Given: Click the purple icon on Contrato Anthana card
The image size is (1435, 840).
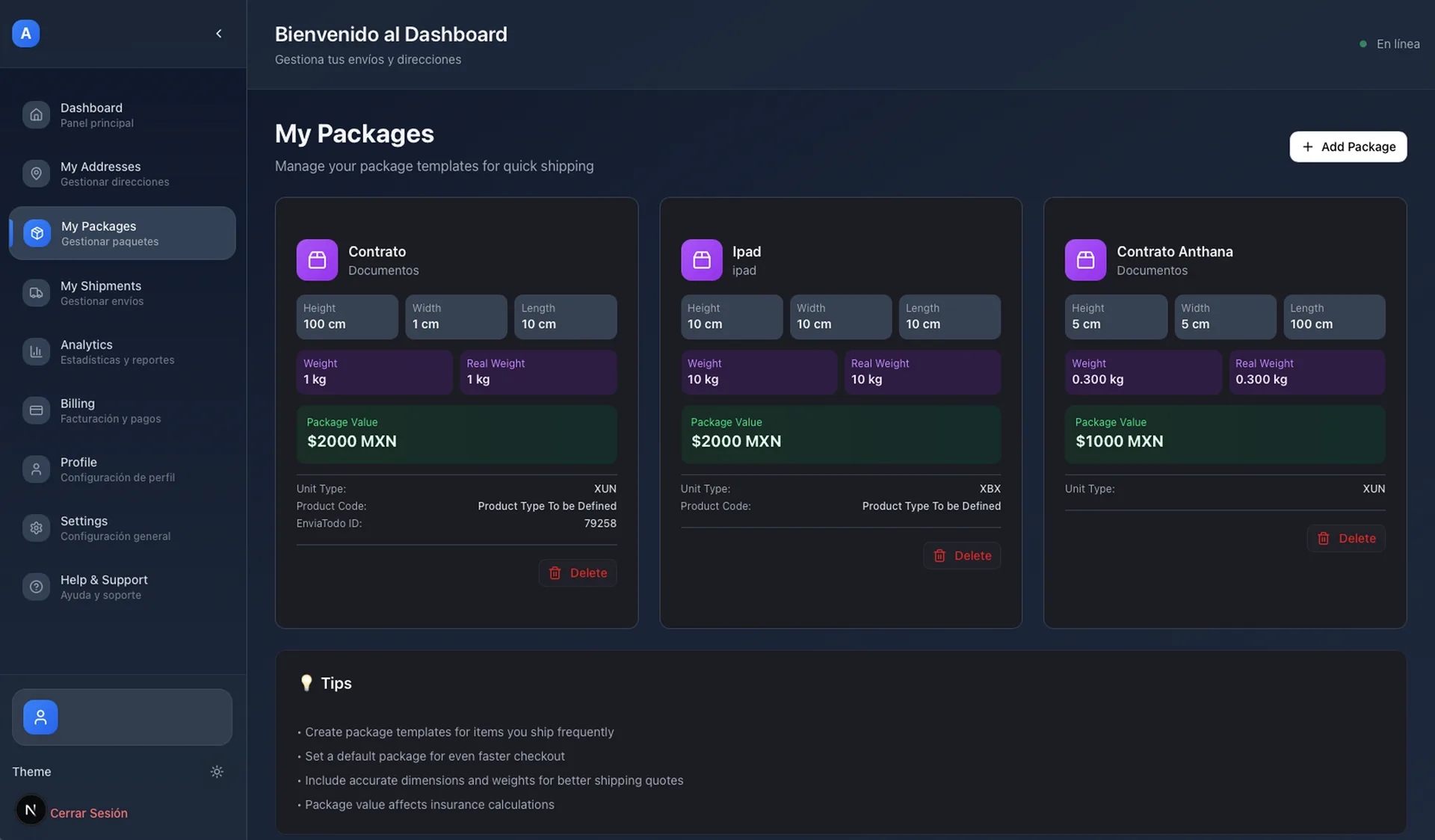Looking at the screenshot, I should coord(1085,260).
